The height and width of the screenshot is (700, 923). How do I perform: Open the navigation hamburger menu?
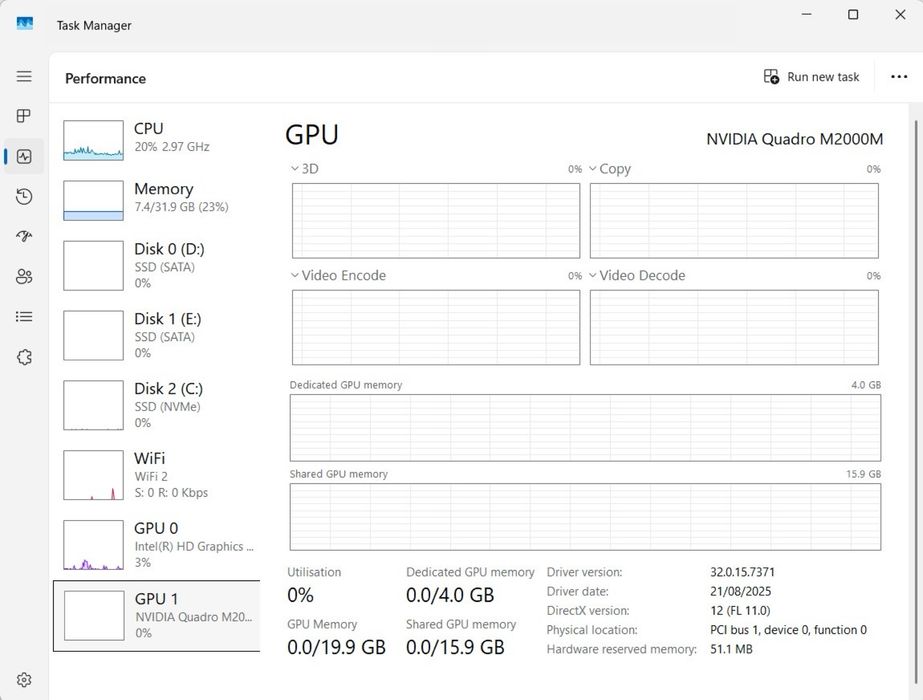coord(24,76)
